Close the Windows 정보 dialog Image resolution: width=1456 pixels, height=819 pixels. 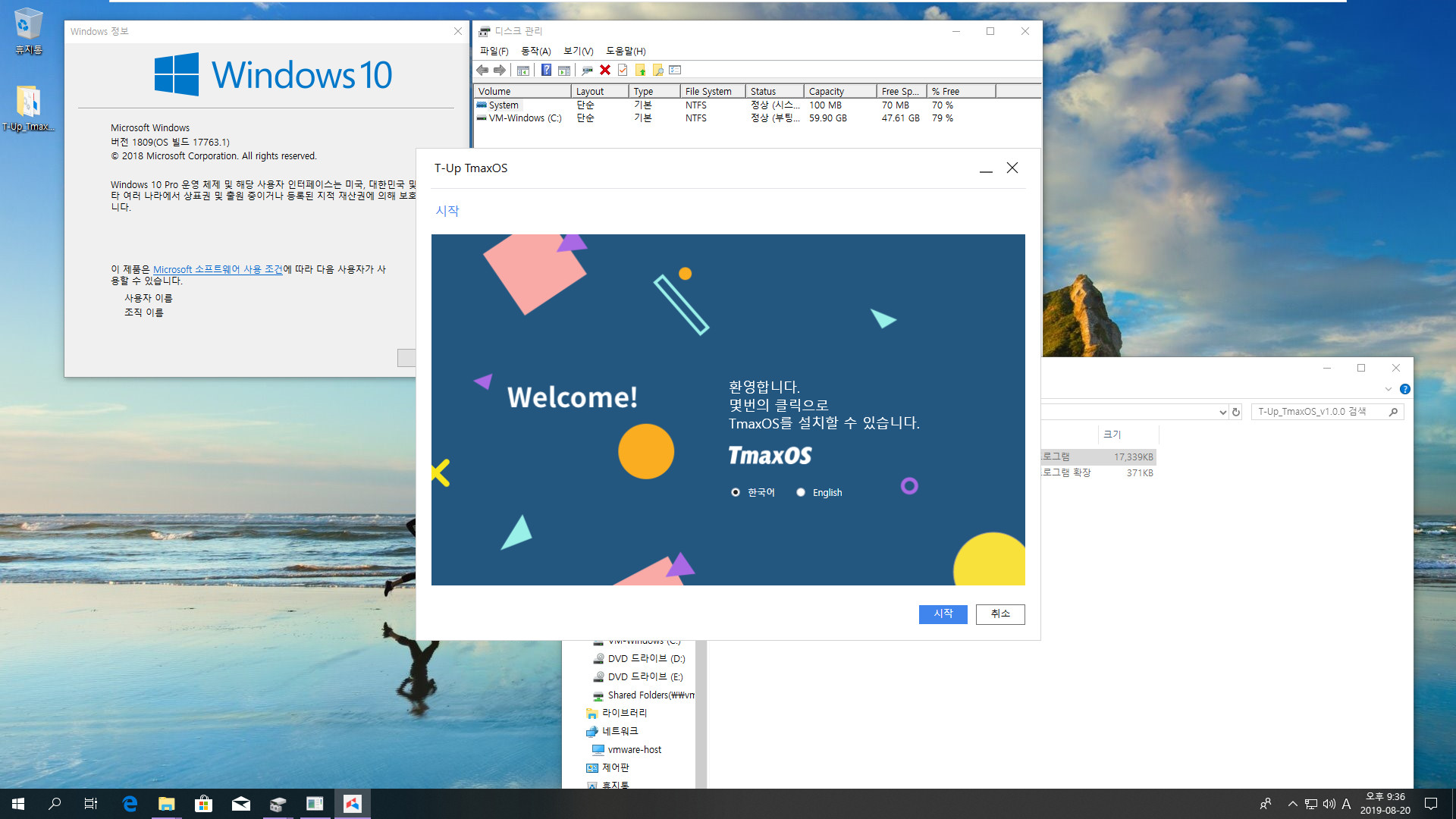458,31
